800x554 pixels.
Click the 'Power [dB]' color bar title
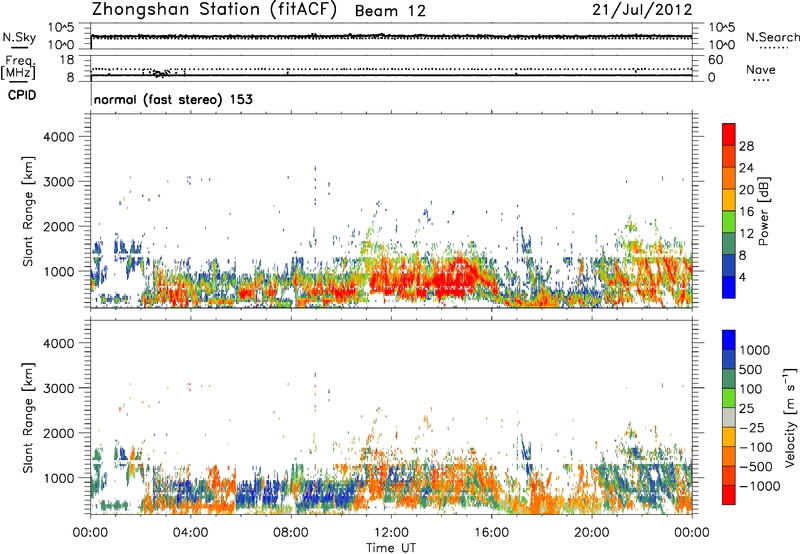(x=764, y=211)
